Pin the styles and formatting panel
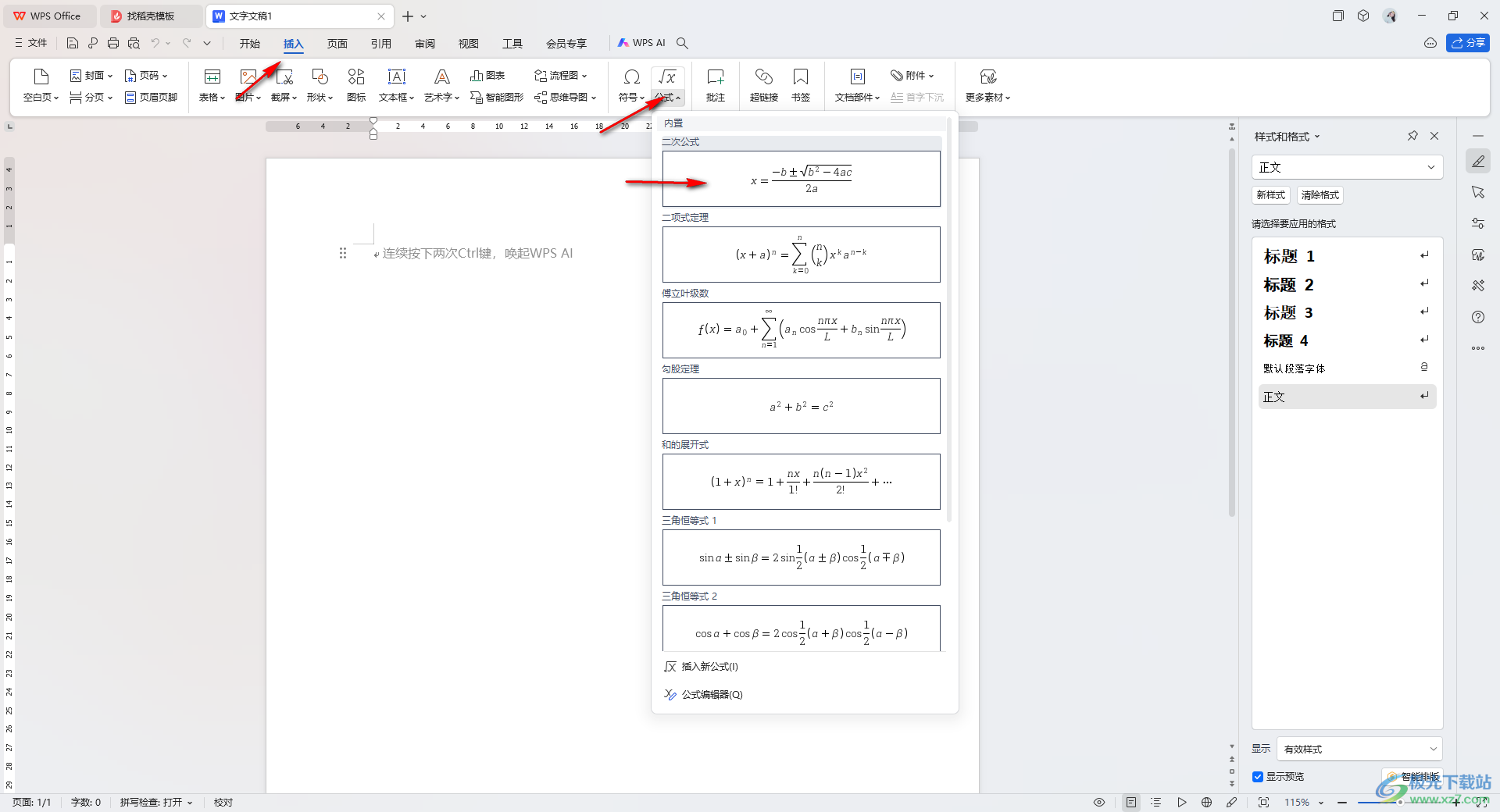The width and height of the screenshot is (1500, 812). (1412, 136)
